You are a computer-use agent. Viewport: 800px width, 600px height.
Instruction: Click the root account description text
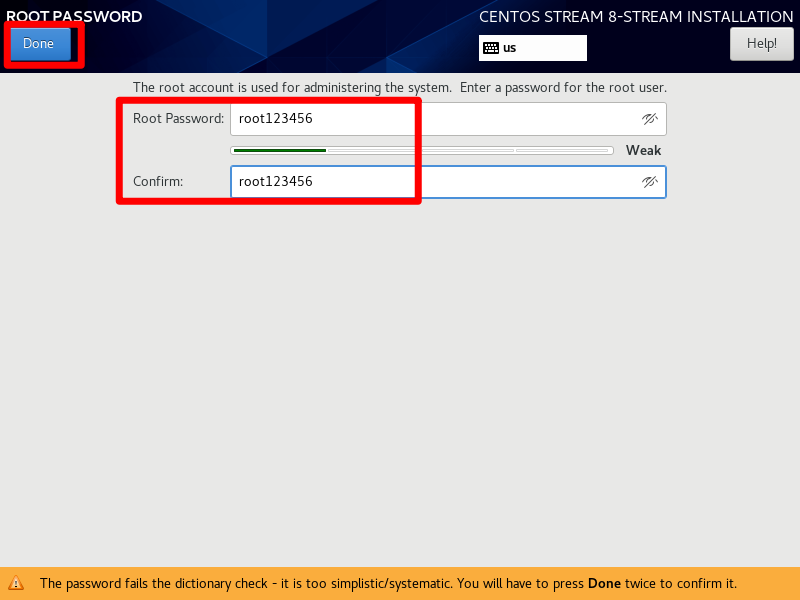coord(399,88)
